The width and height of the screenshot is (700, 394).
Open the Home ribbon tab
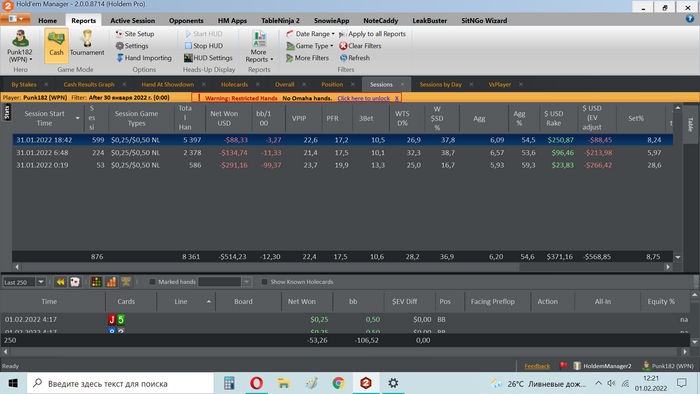point(47,21)
